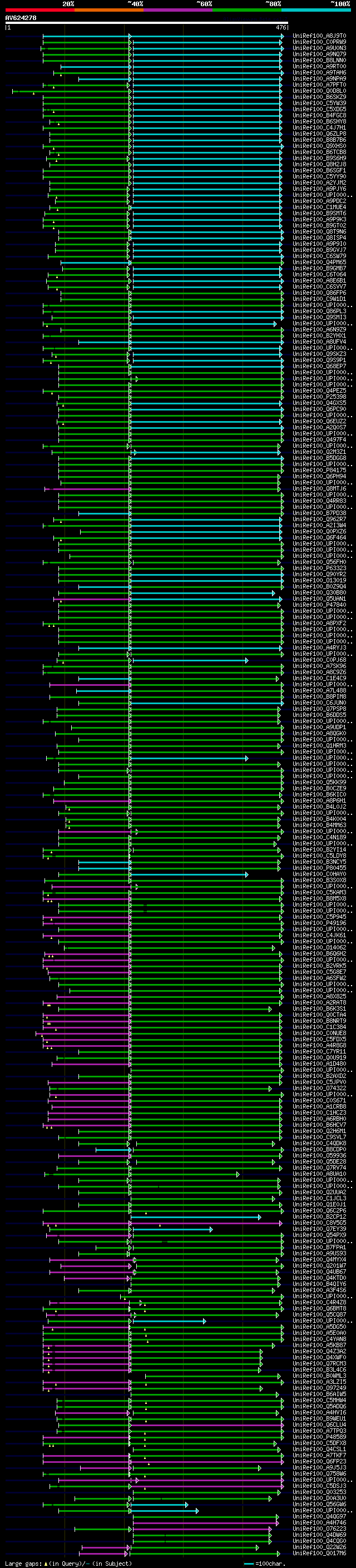This screenshot has width=356, height=1568.
Task: Select hit UniRef100_A7PFT0
Action: pos(319,85)
